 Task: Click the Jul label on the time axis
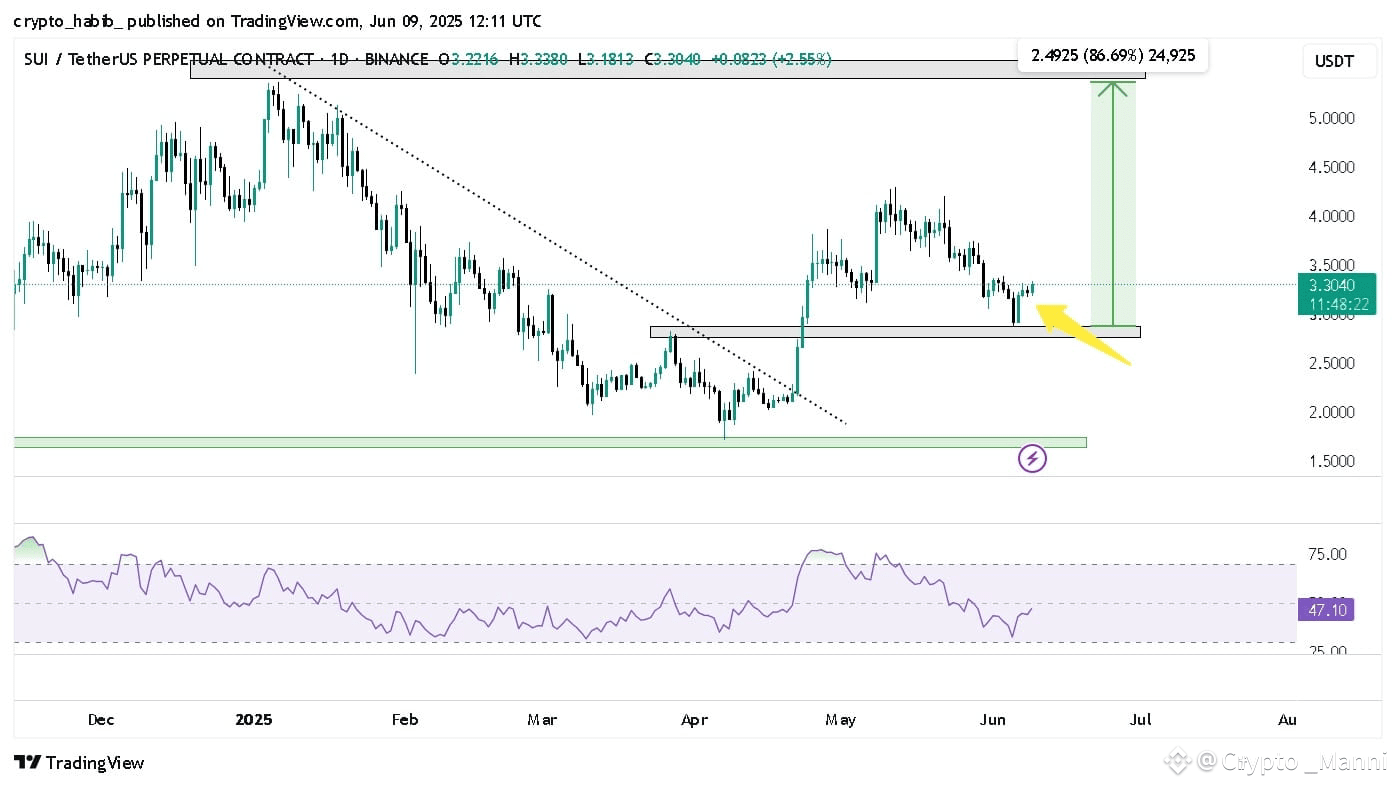(x=1140, y=719)
